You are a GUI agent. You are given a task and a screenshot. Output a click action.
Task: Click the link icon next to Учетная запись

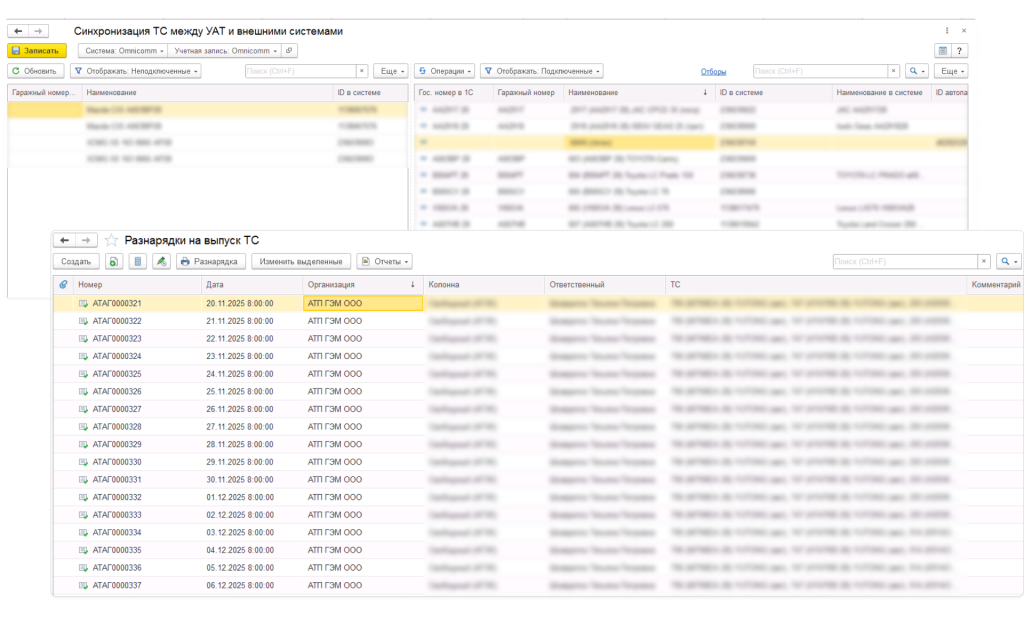pos(288,51)
